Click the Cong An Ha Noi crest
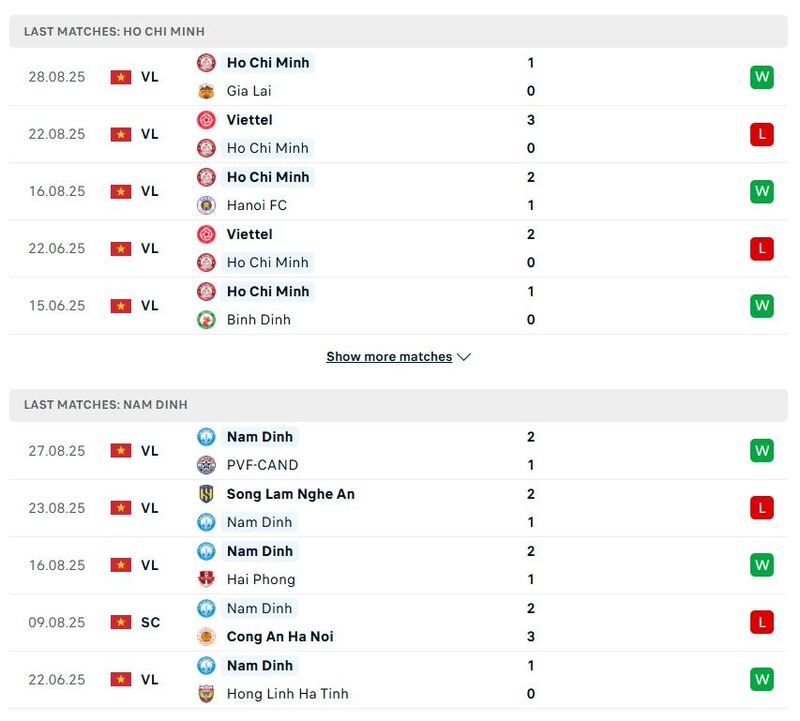 206,637
